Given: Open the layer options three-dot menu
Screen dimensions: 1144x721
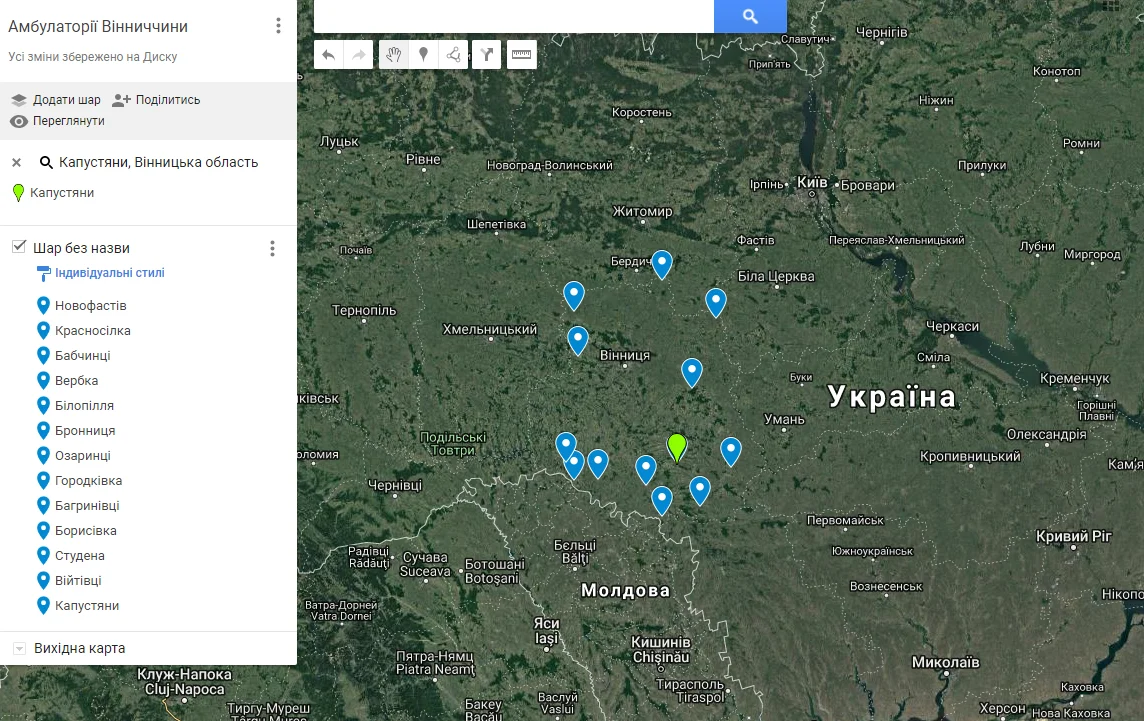Looking at the screenshot, I should (272, 249).
